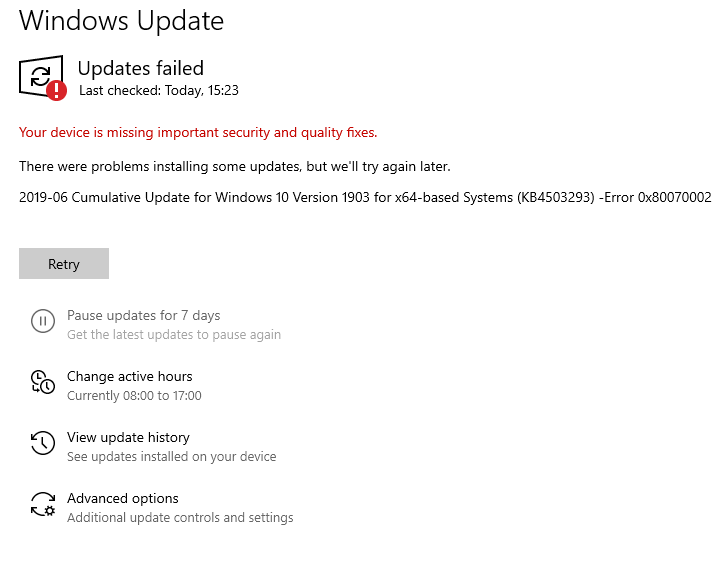Click the KB4503293 cumulative update error line
The height and width of the screenshot is (563, 721).
coord(365,197)
